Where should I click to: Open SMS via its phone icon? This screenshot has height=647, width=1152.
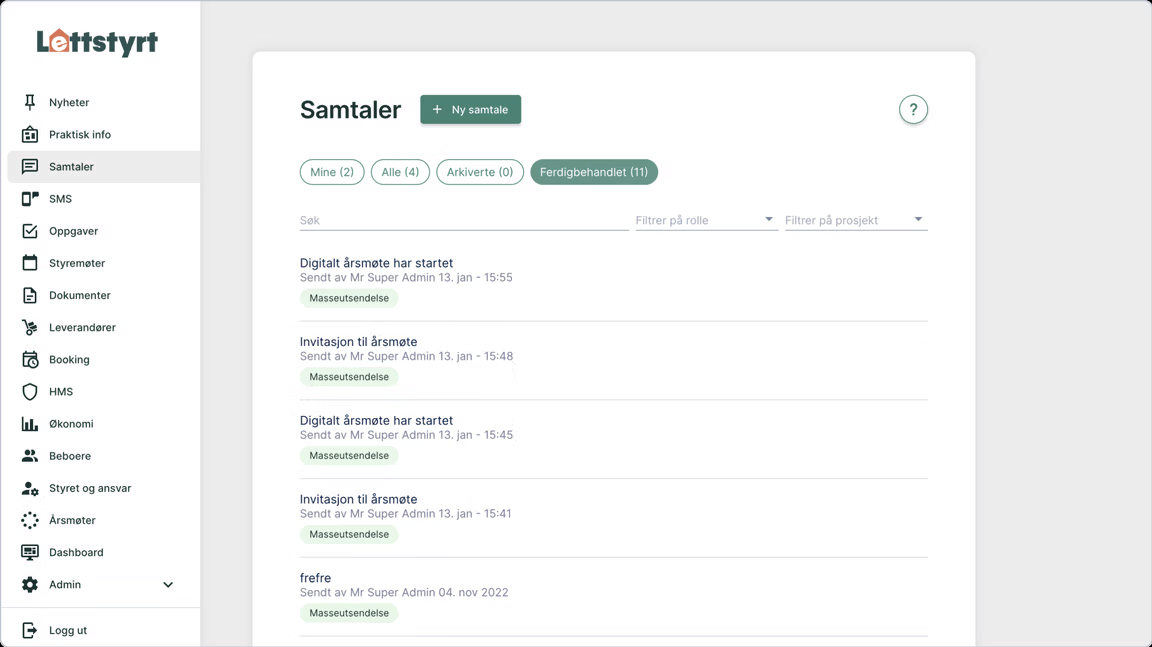(x=30, y=199)
